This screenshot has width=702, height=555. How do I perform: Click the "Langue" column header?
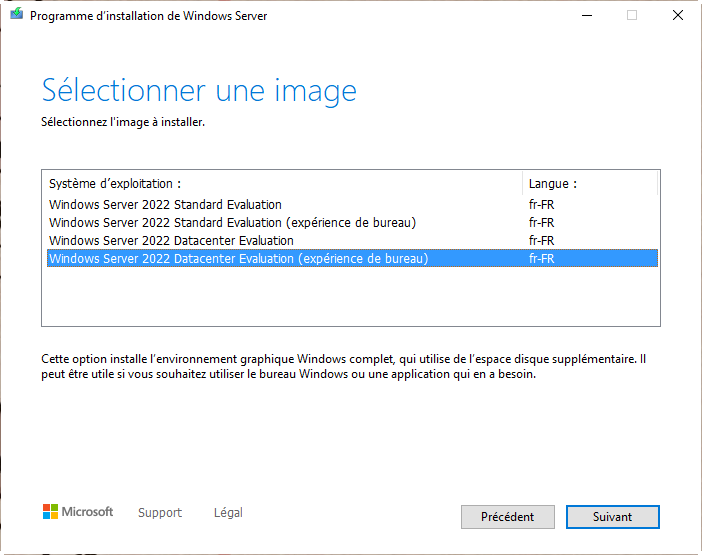(553, 184)
